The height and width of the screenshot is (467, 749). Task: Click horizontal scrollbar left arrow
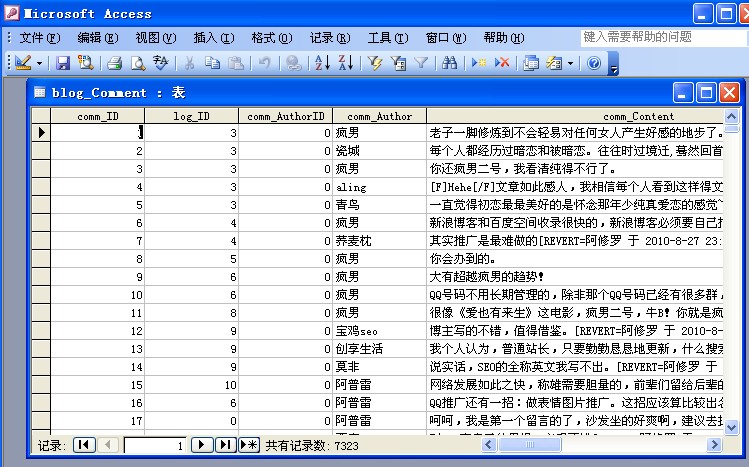(488, 445)
